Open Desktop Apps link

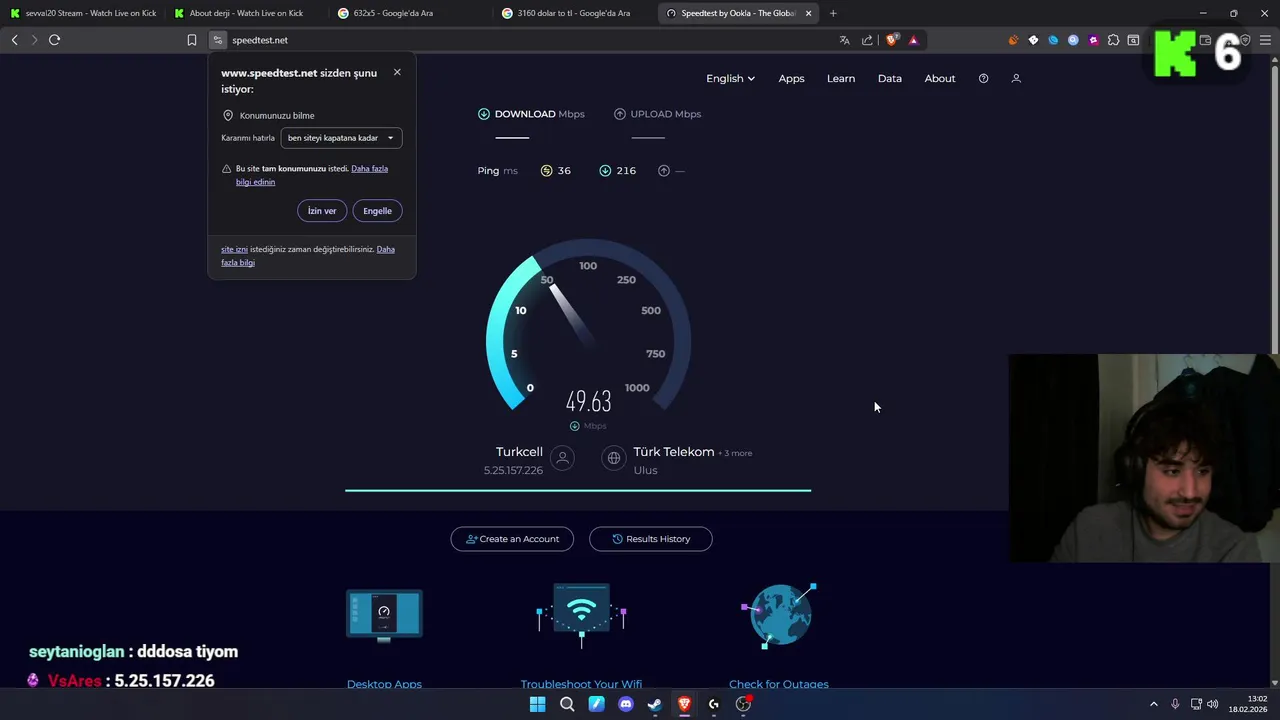(x=384, y=684)
